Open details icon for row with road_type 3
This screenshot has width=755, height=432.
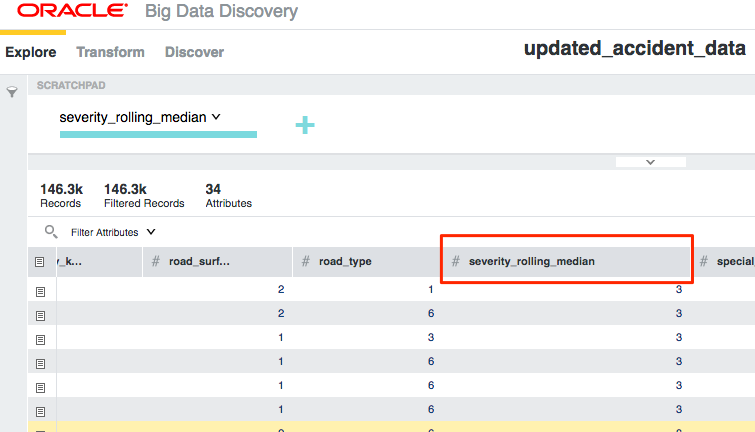click(x=40, y=340)
